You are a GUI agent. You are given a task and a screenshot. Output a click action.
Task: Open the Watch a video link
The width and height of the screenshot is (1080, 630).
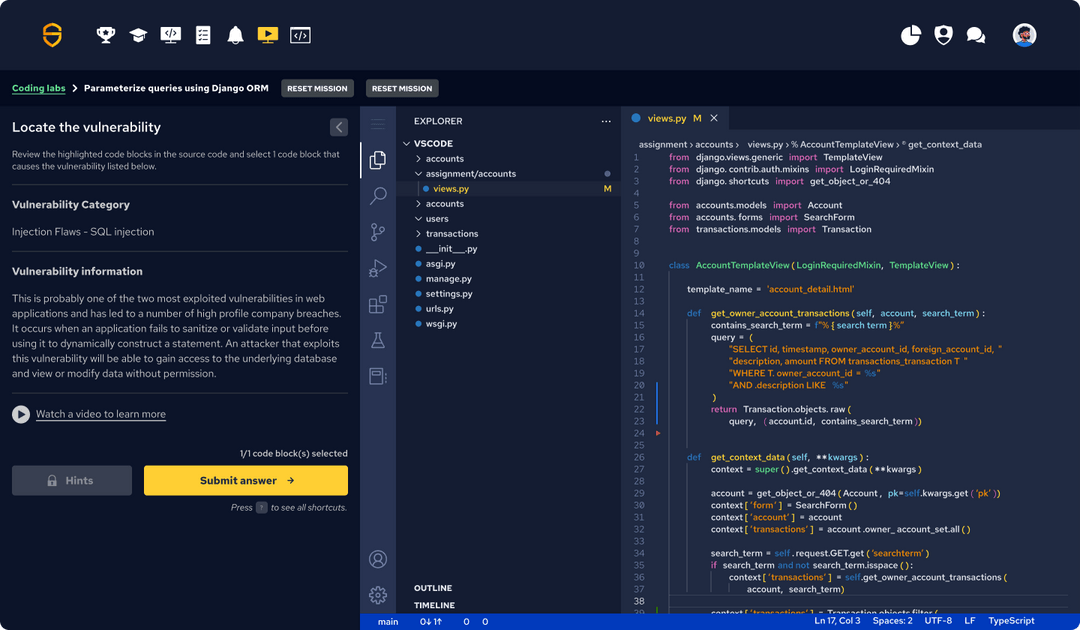click(100, 414)
